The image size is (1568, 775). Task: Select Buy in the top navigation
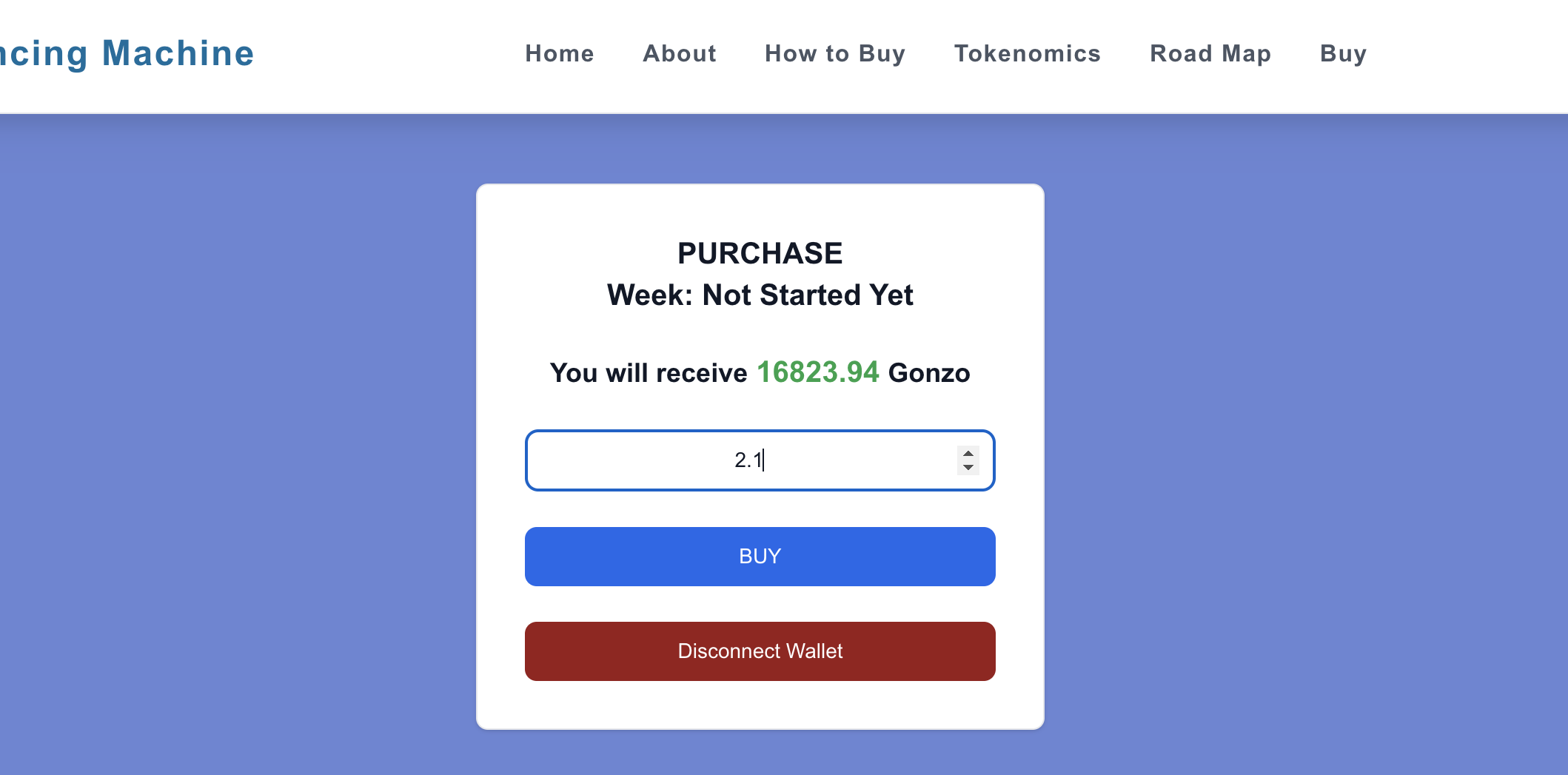(x=1343, y=53)
